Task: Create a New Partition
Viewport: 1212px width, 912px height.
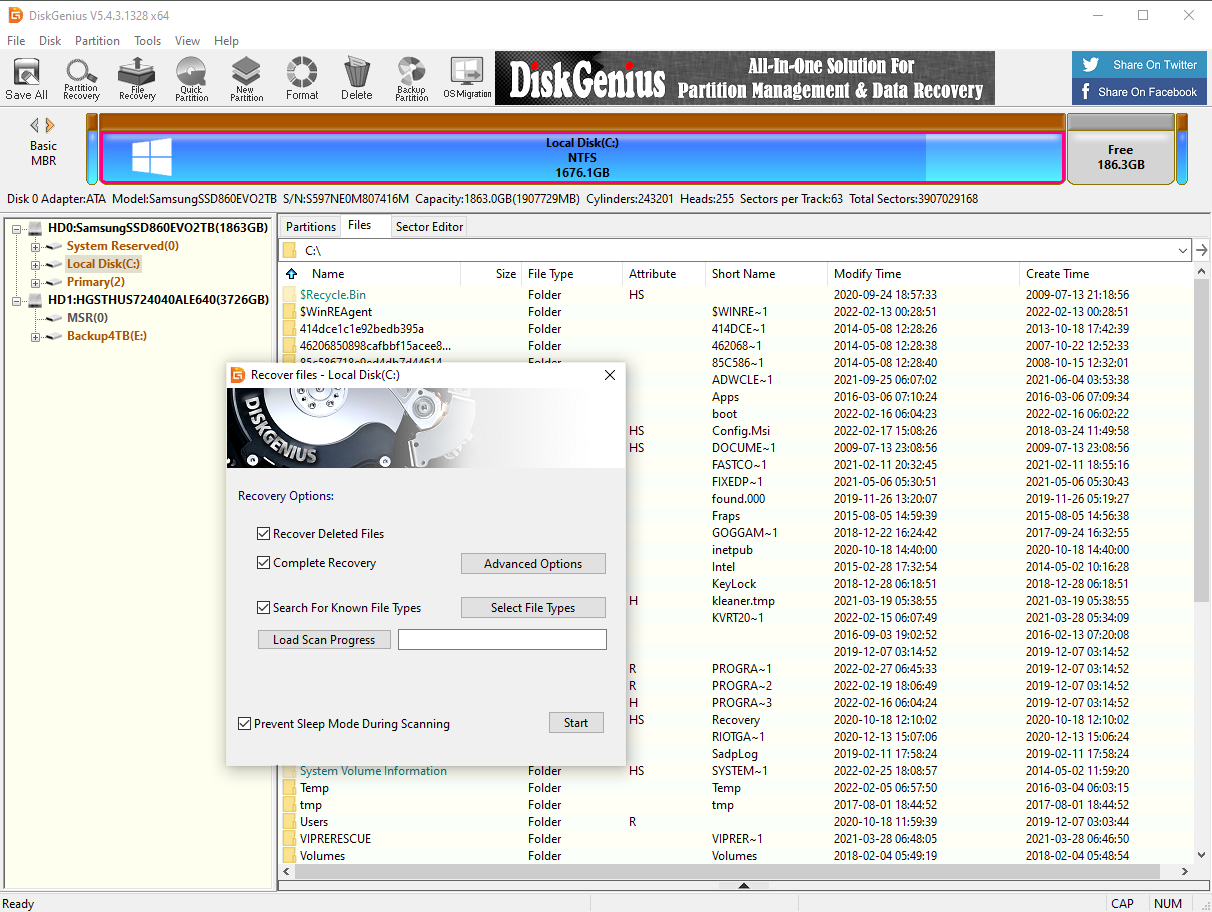Action: click(246, 78)
